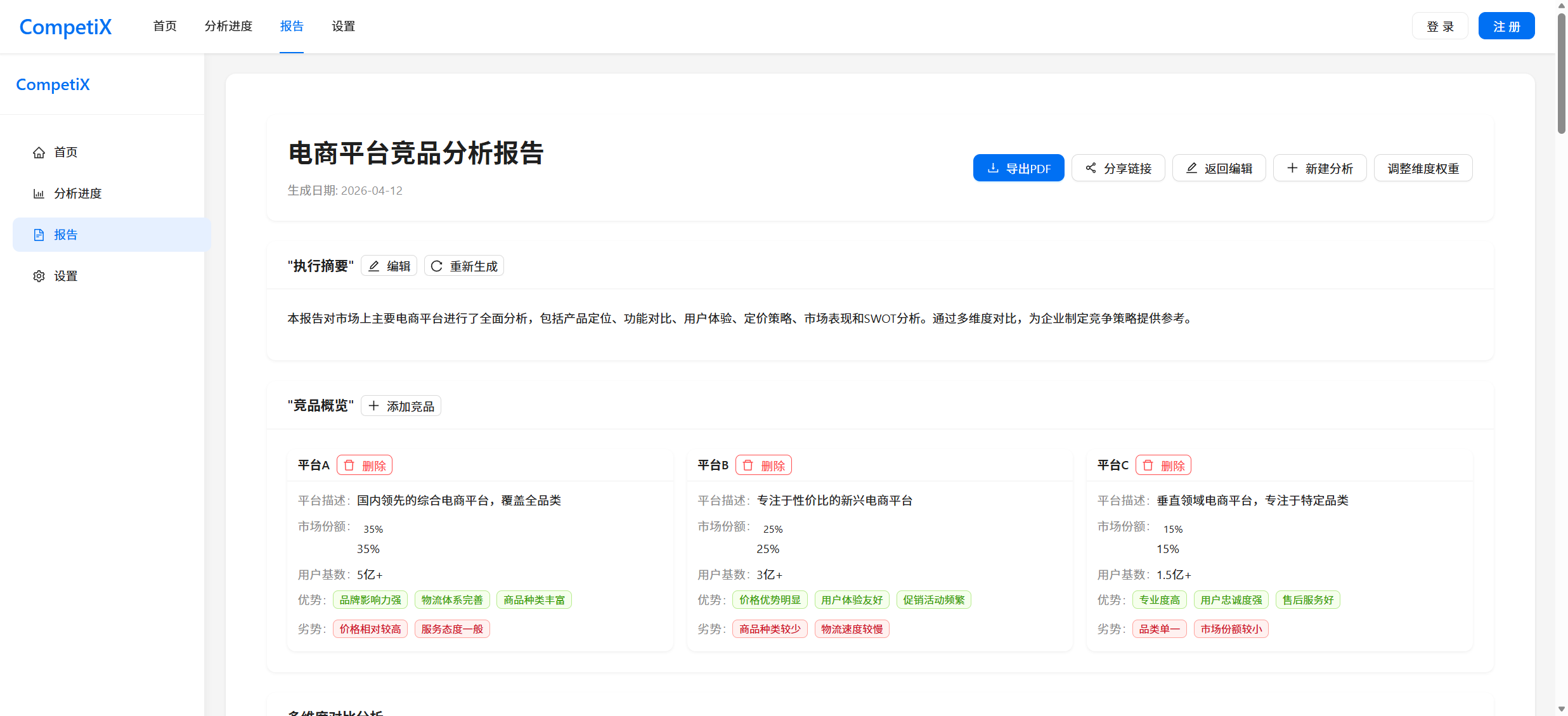Click home icon in sidebar
This screenshot has height=716, width=1568.
[39, 152]
